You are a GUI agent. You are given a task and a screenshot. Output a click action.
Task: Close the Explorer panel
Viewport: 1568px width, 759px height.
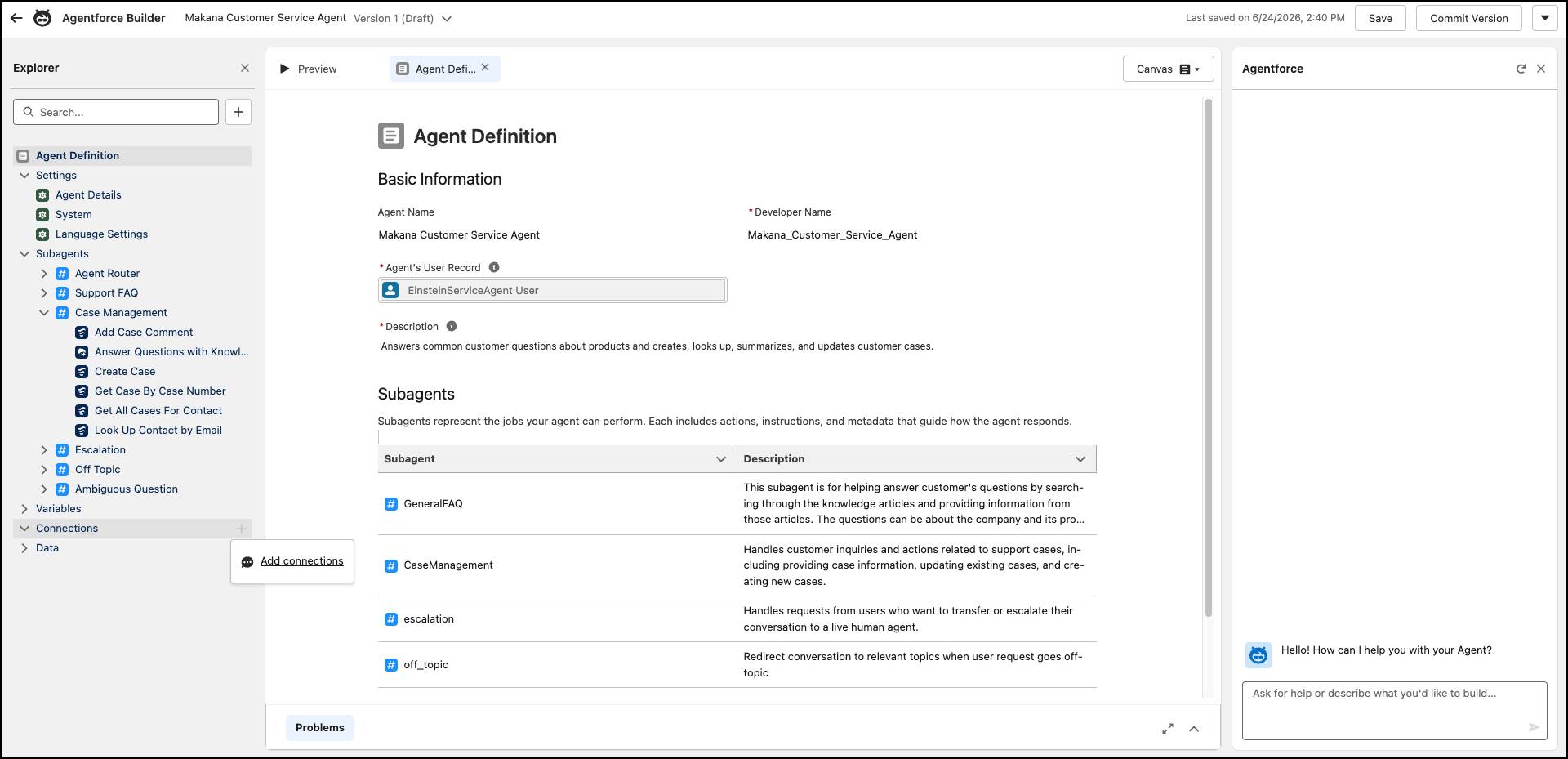(x=245, y=69)
